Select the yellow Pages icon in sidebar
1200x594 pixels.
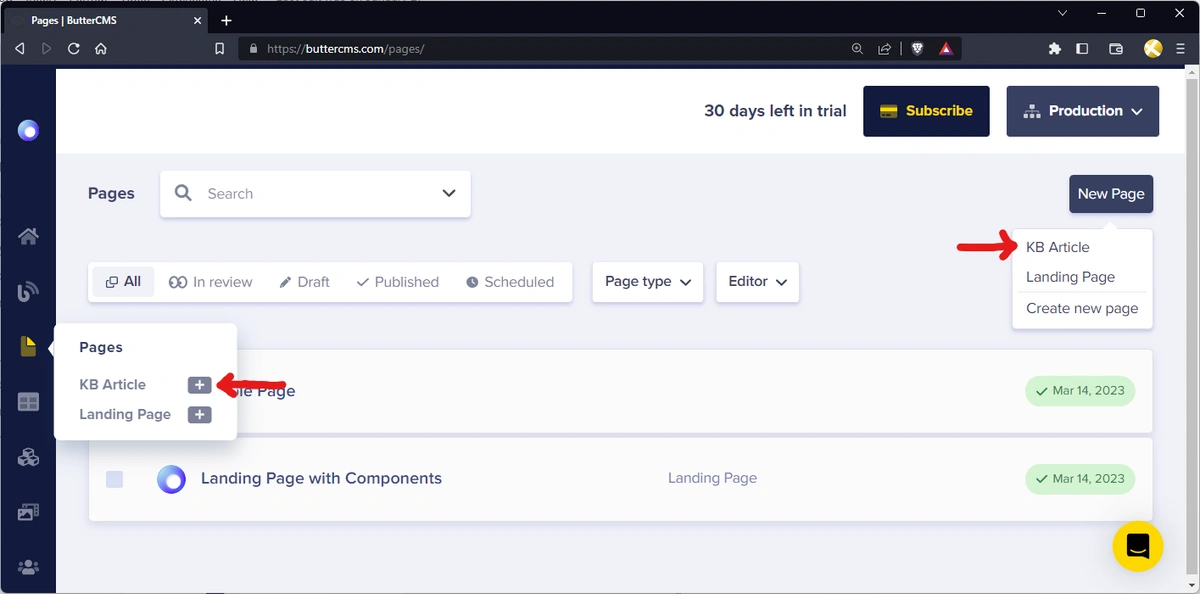28,346
